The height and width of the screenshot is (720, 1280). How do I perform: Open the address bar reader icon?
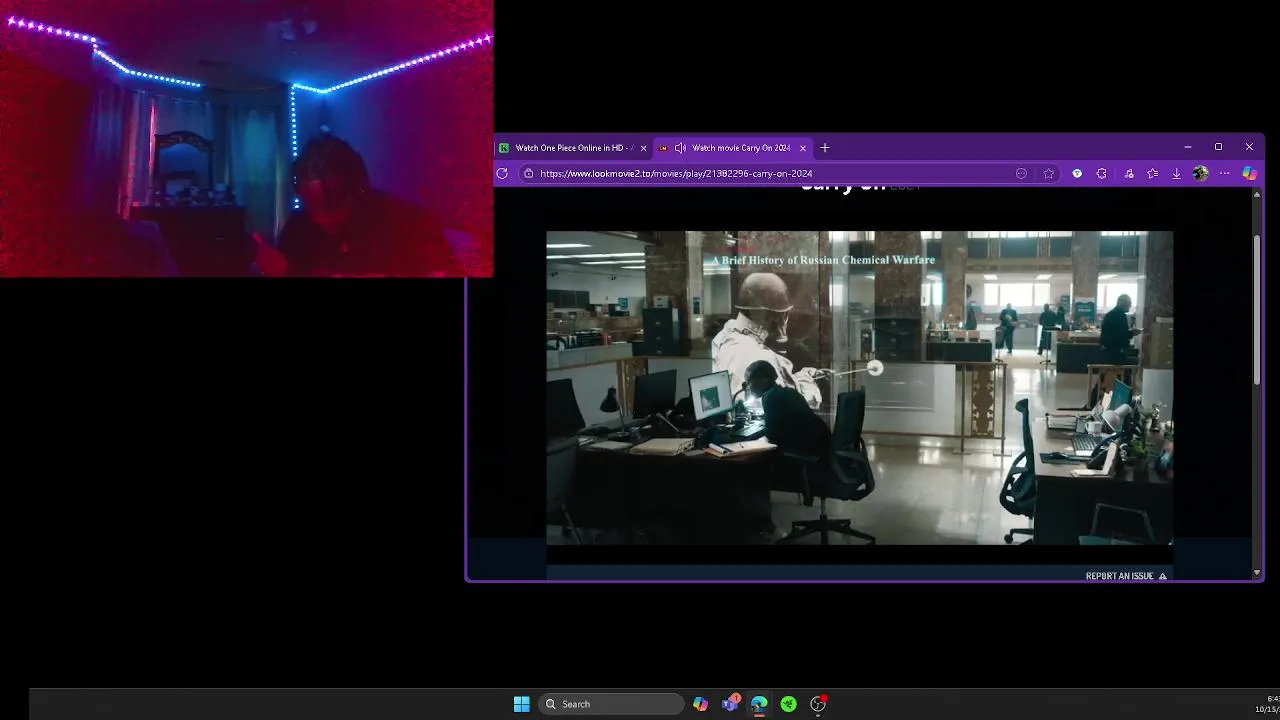1021,173
